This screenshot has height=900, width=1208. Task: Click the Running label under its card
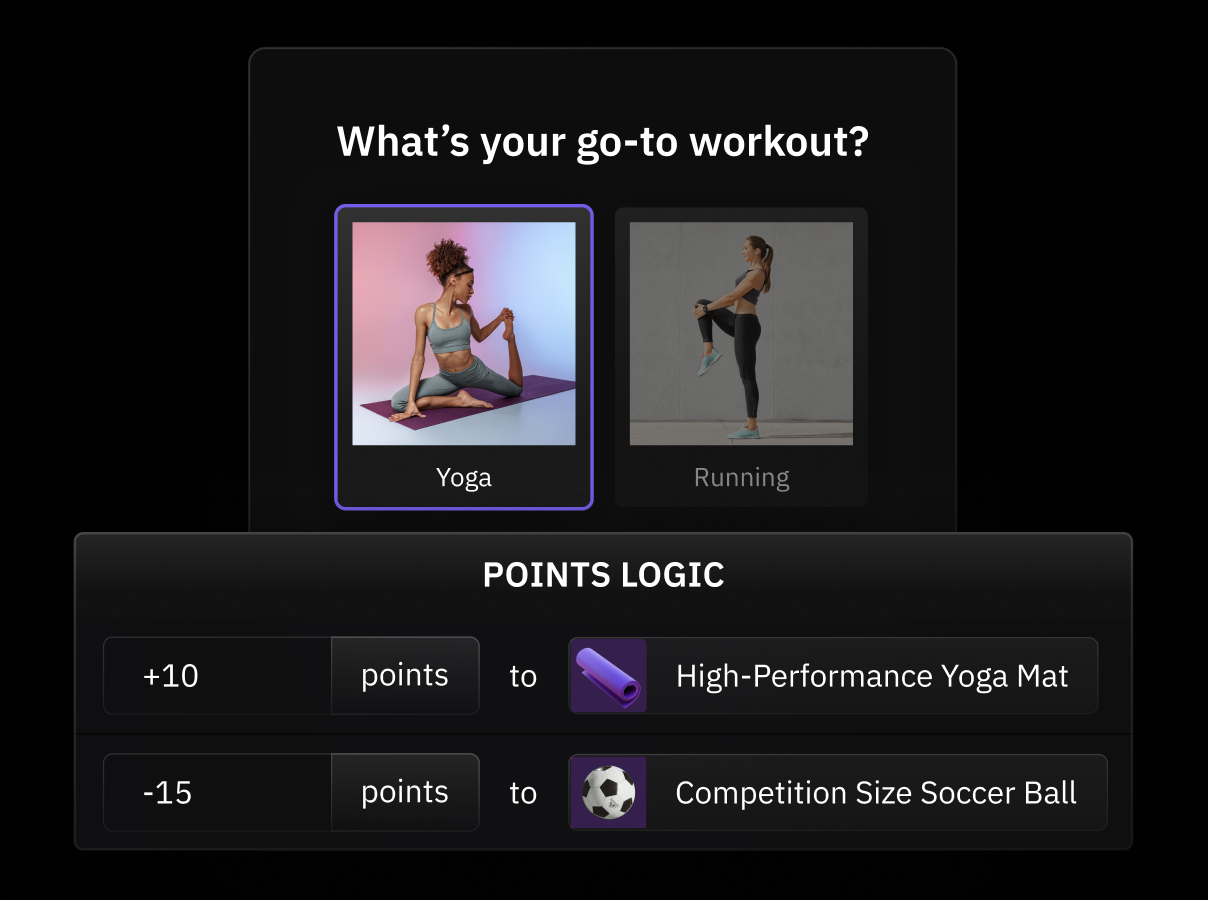pyautogui.click(x=741, y=478)
